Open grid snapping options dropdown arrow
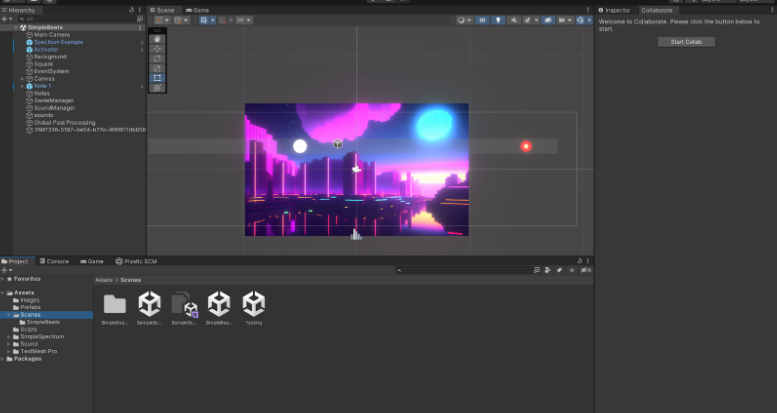Screen dimensions: 777x413 pyautogui.click(x=213, y=20)
